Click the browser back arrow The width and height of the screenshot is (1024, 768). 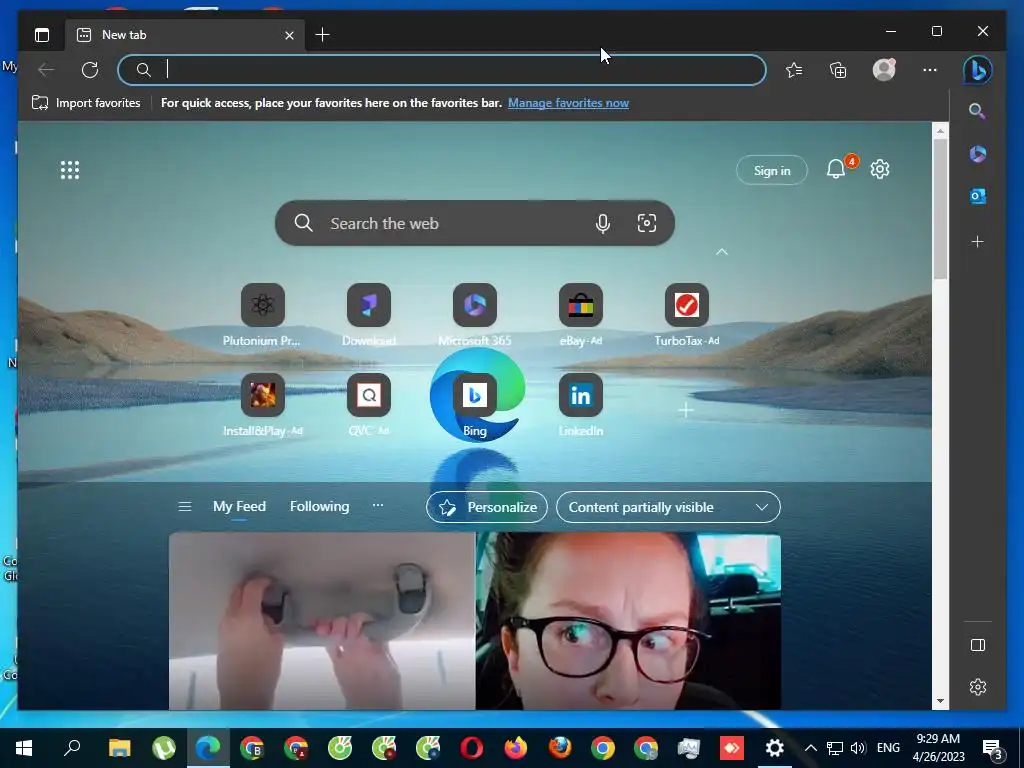[x=46, y=70]
